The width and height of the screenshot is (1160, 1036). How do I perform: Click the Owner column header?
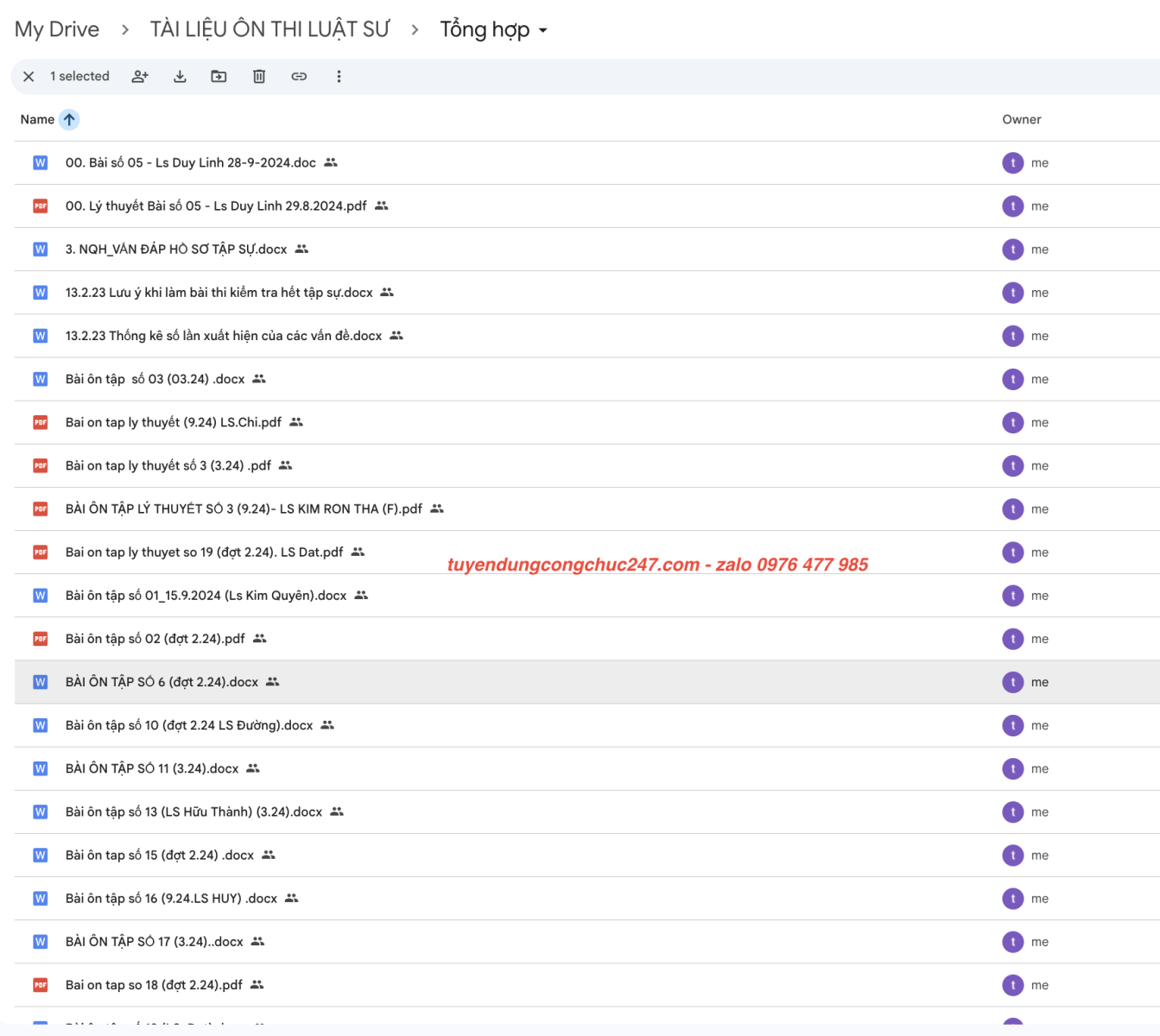pyautogui.click(x=1021, y=120)
